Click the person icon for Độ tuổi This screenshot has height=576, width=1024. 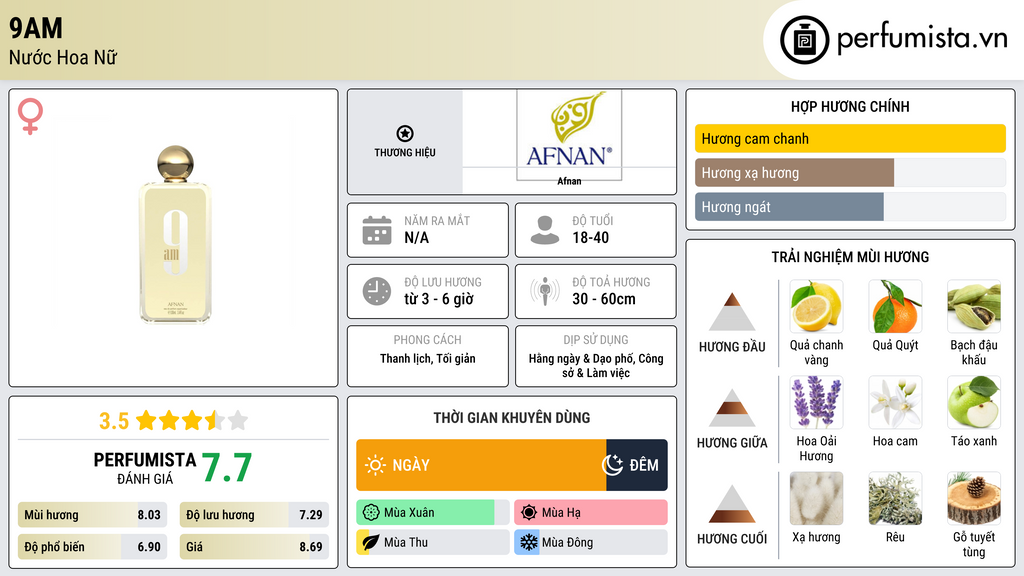(545, 230)
